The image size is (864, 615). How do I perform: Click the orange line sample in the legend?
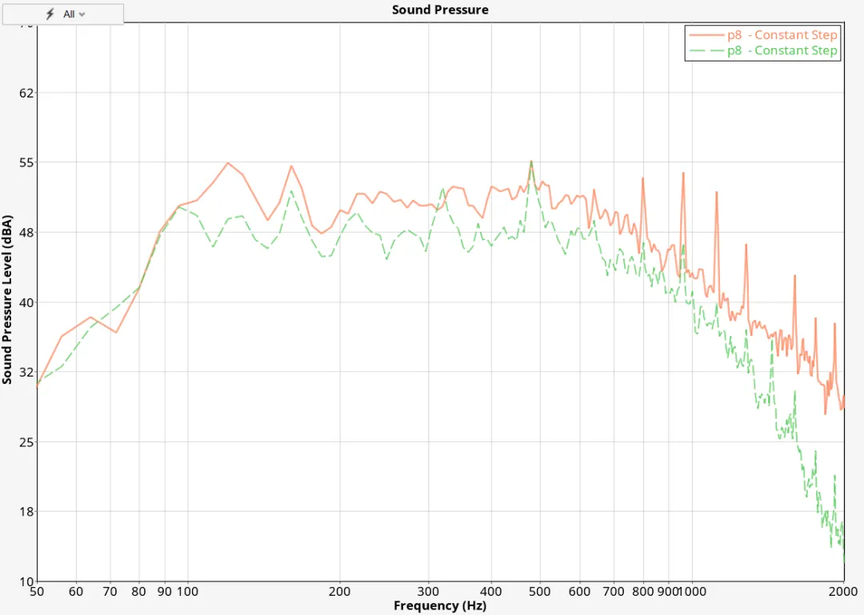tap(706, 35)
